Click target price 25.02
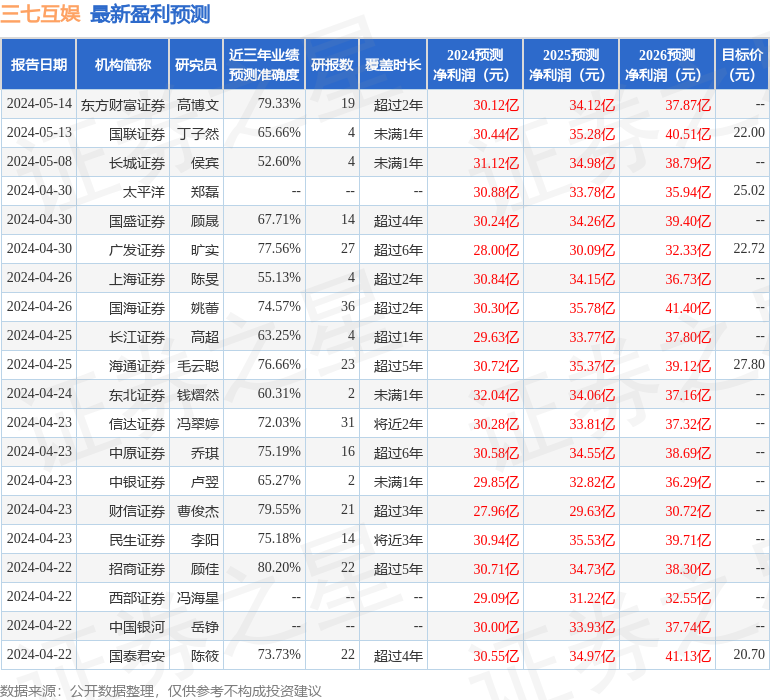Screen dimensions: 770x700 click(x=749, y=191)
